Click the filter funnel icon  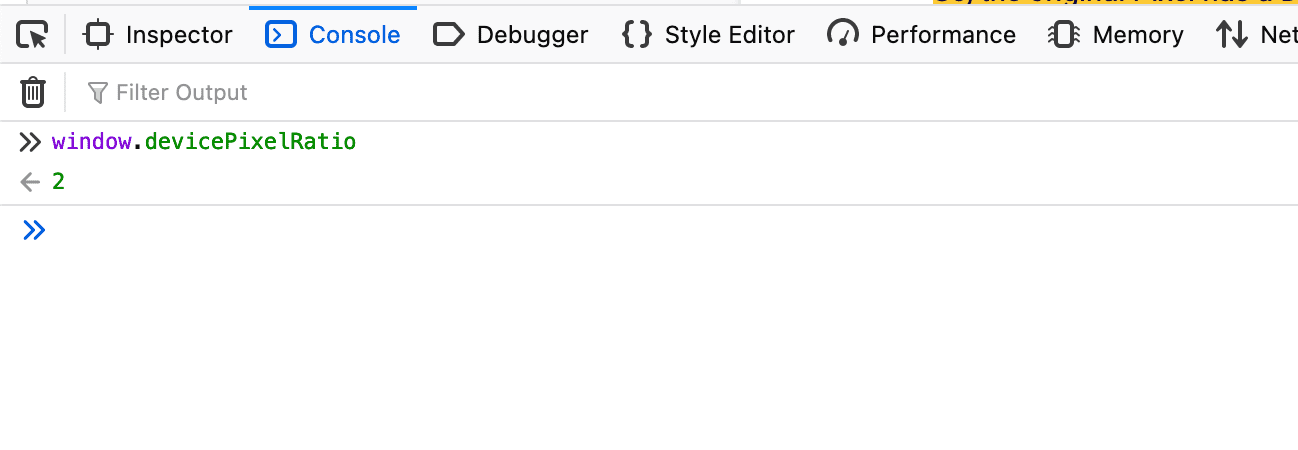[97, 93]
